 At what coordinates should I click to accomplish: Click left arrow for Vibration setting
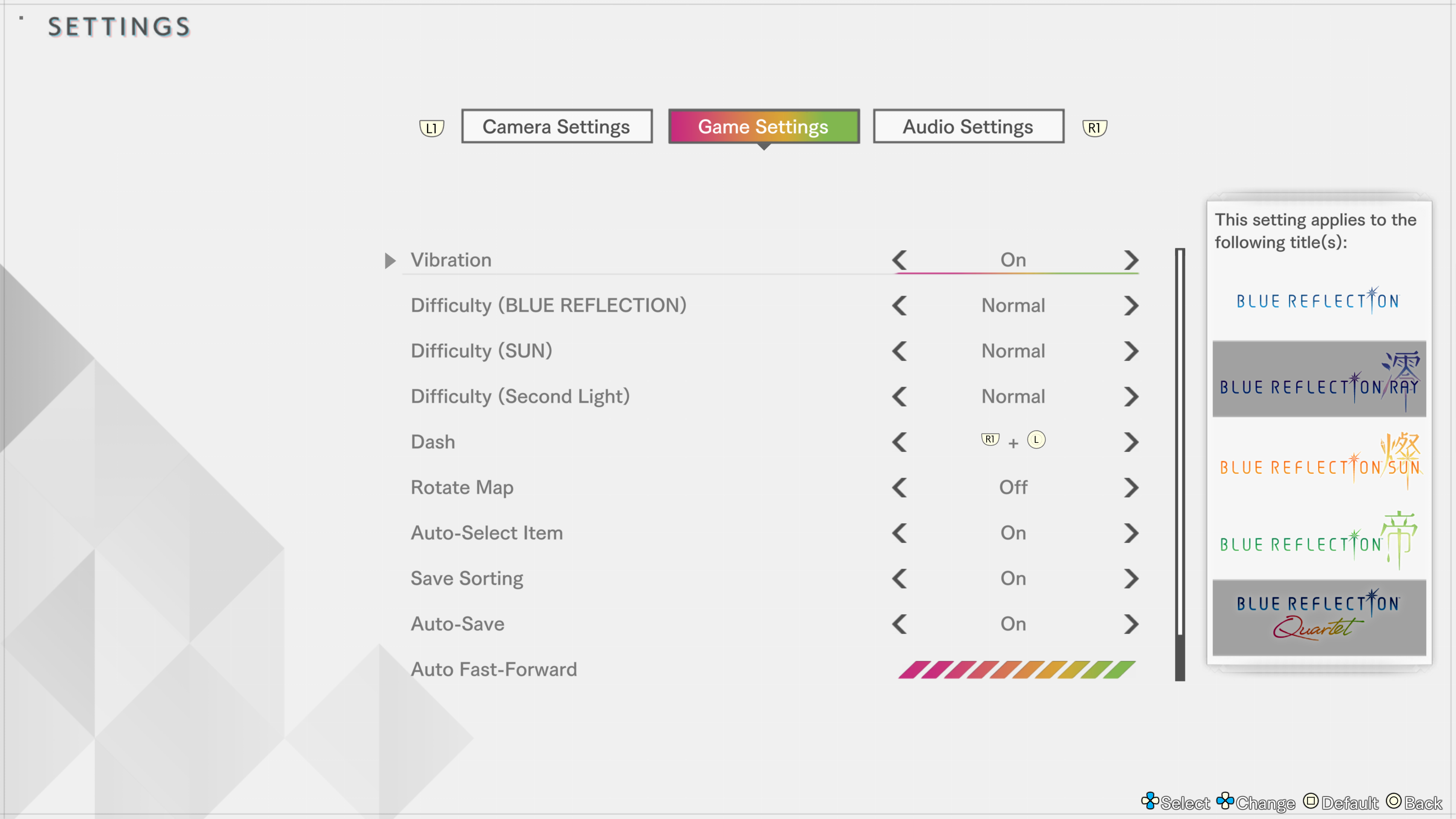tap(899, 260)
